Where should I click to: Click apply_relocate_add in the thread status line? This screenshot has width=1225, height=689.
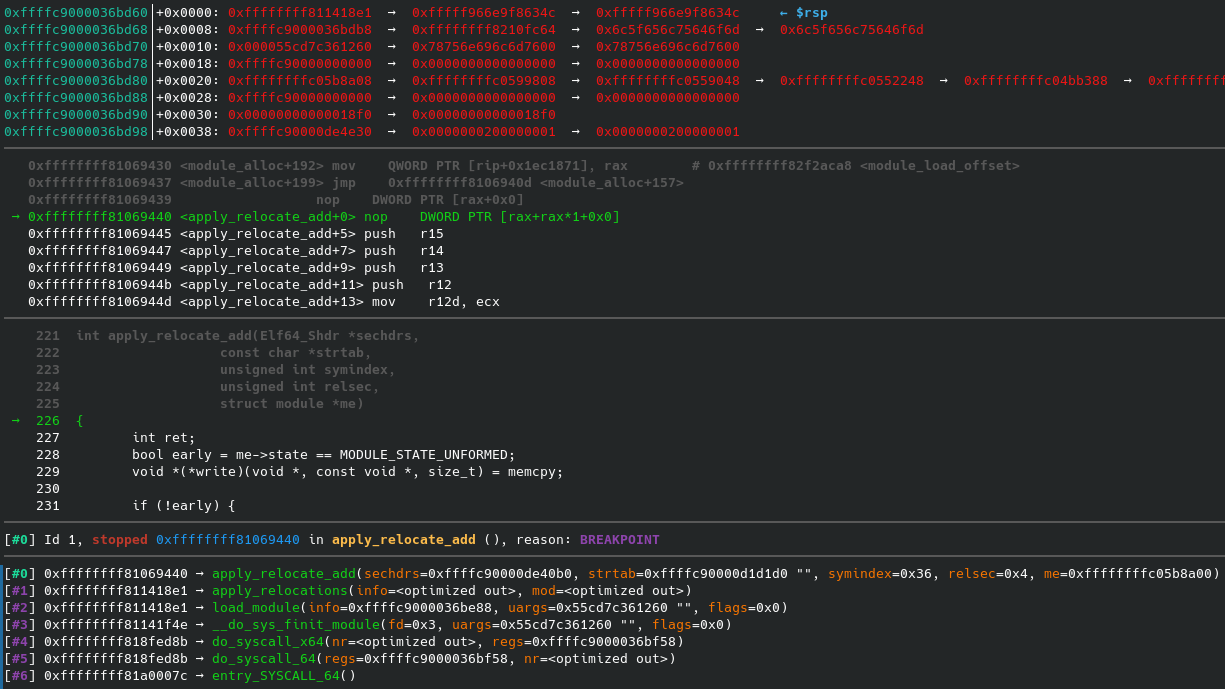pos(403,540)
